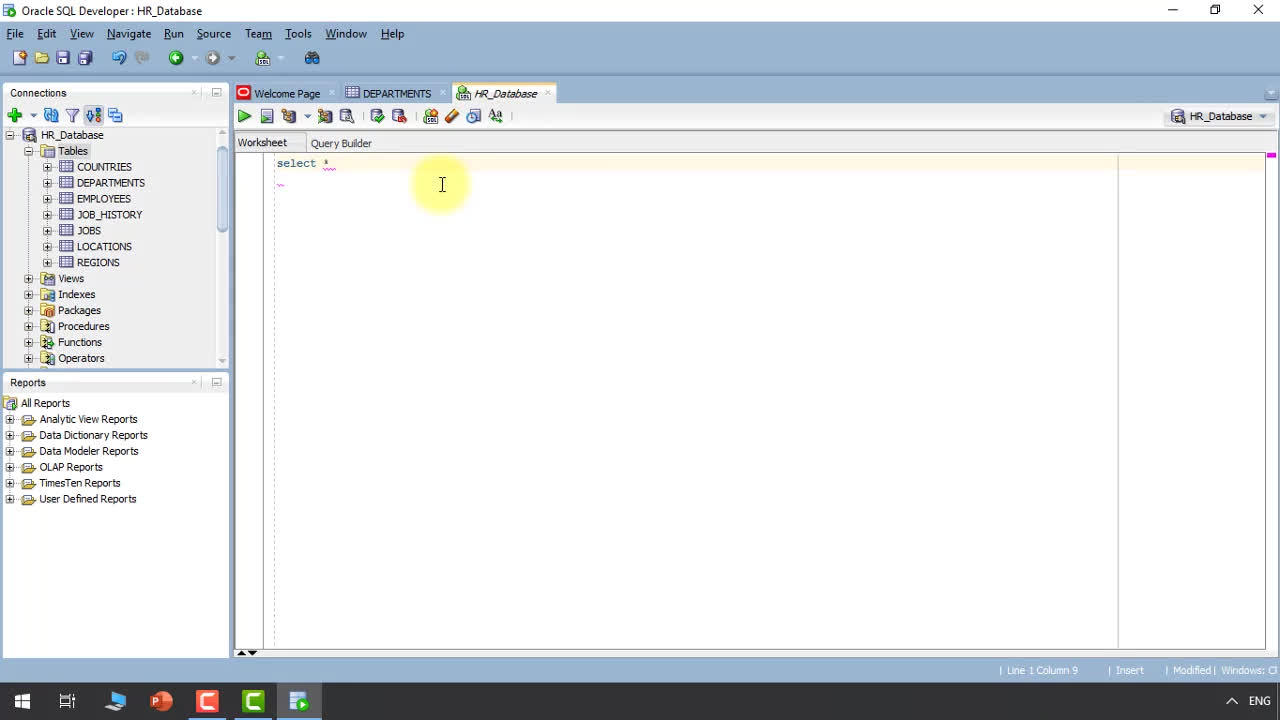Show hidden system tray icons
1280x720 pixels.
click(x=1232, y=701)
